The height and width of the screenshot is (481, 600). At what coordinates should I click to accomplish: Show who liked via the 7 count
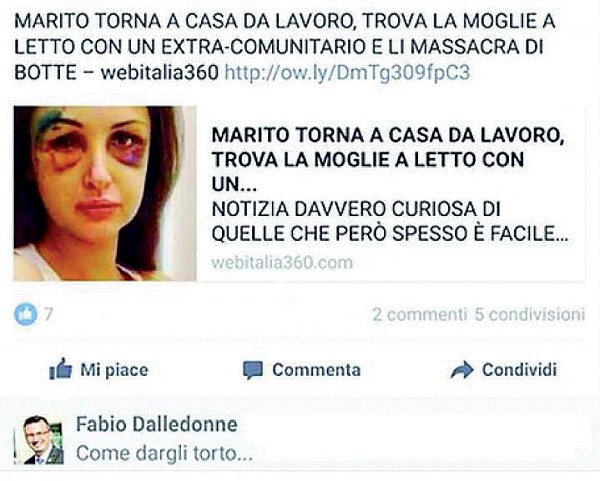[x=48, y=314]
